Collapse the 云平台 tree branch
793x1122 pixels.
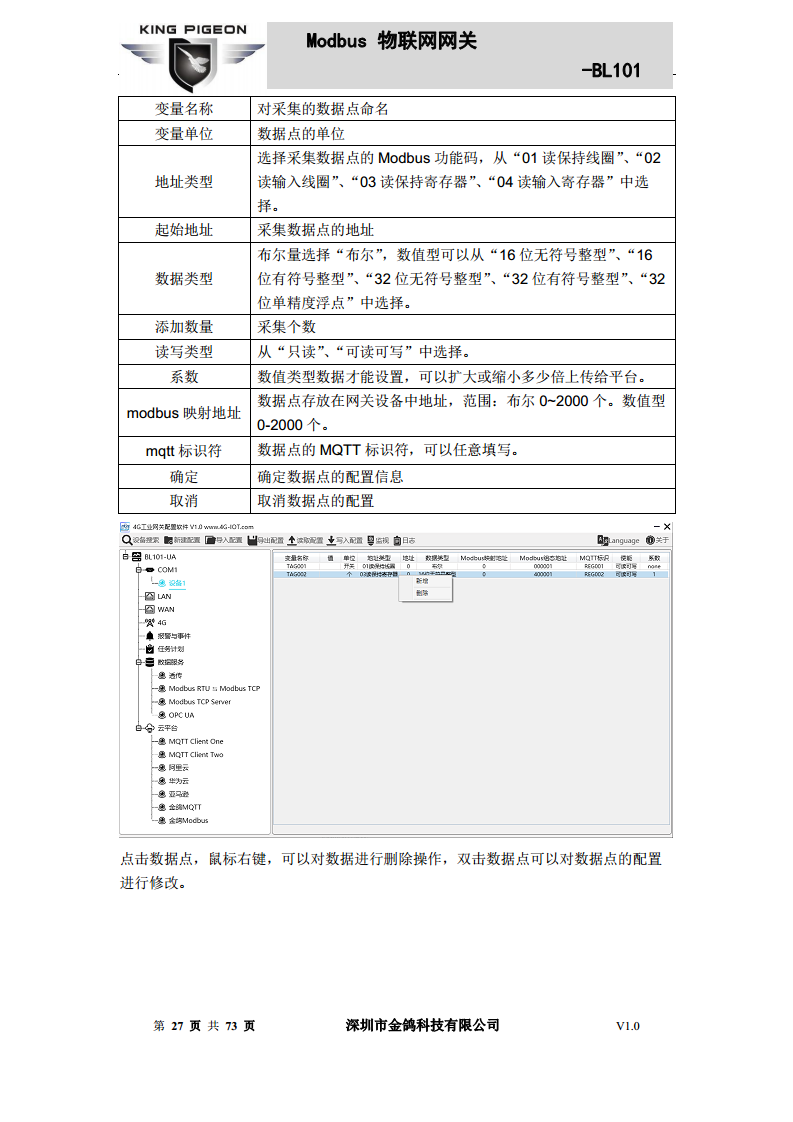[139, 728]
